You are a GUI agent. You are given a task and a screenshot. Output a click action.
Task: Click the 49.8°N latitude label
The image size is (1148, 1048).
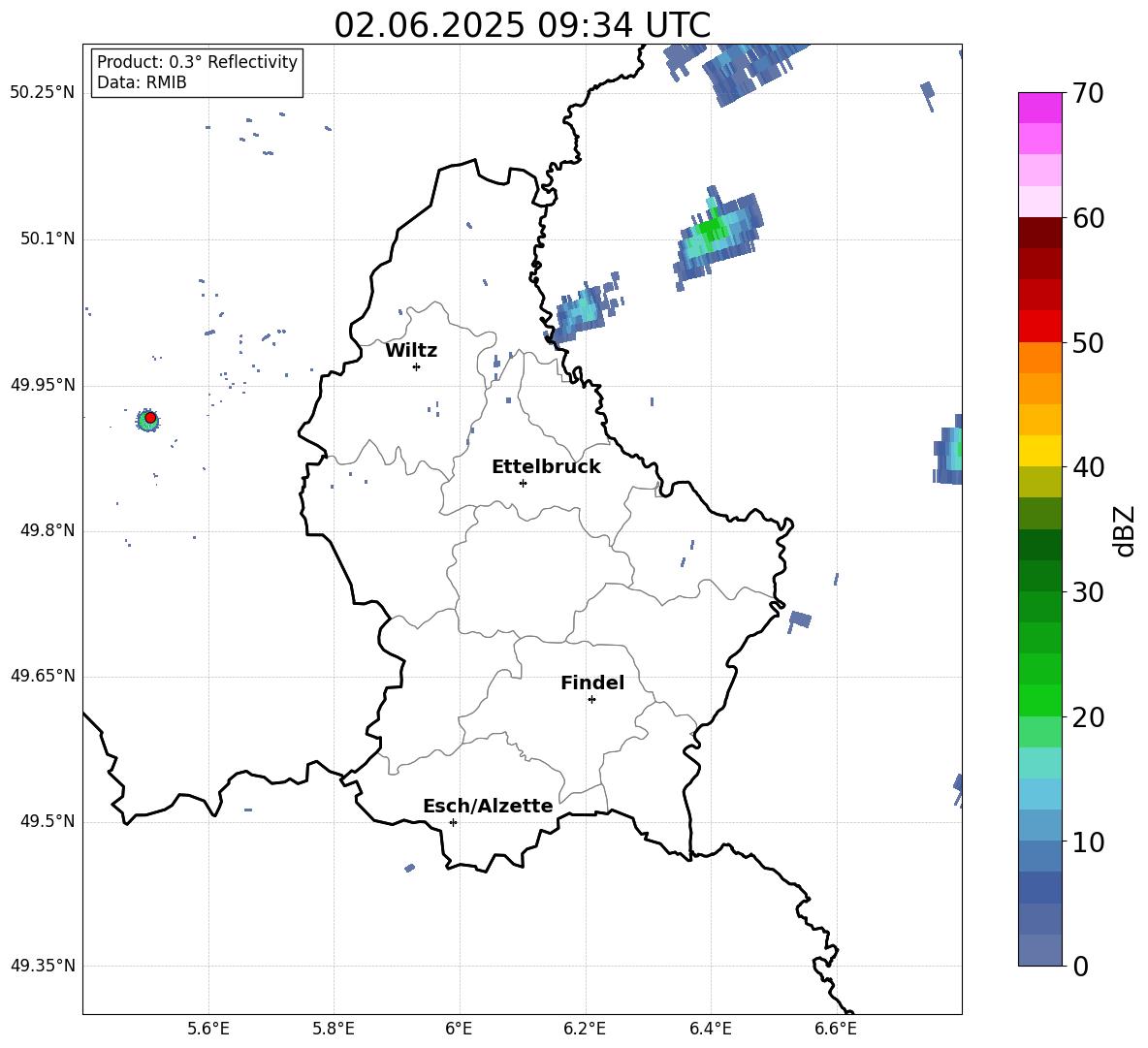click(48, 530)
